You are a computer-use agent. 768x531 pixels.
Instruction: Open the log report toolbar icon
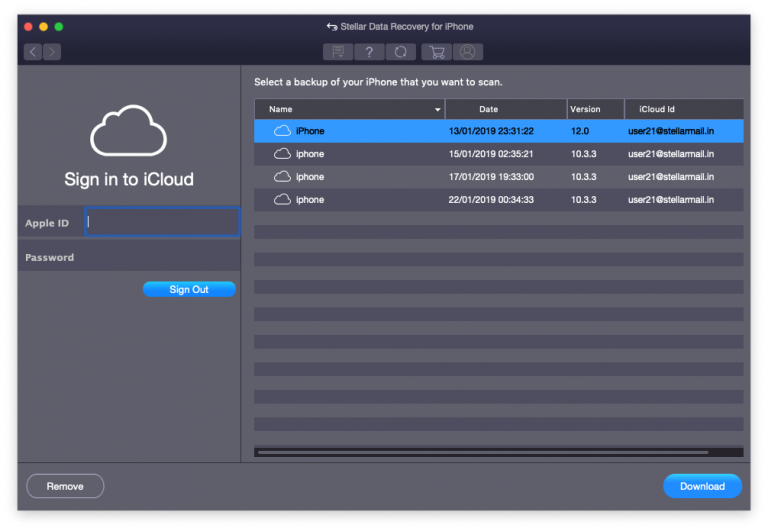coord(338,52)
